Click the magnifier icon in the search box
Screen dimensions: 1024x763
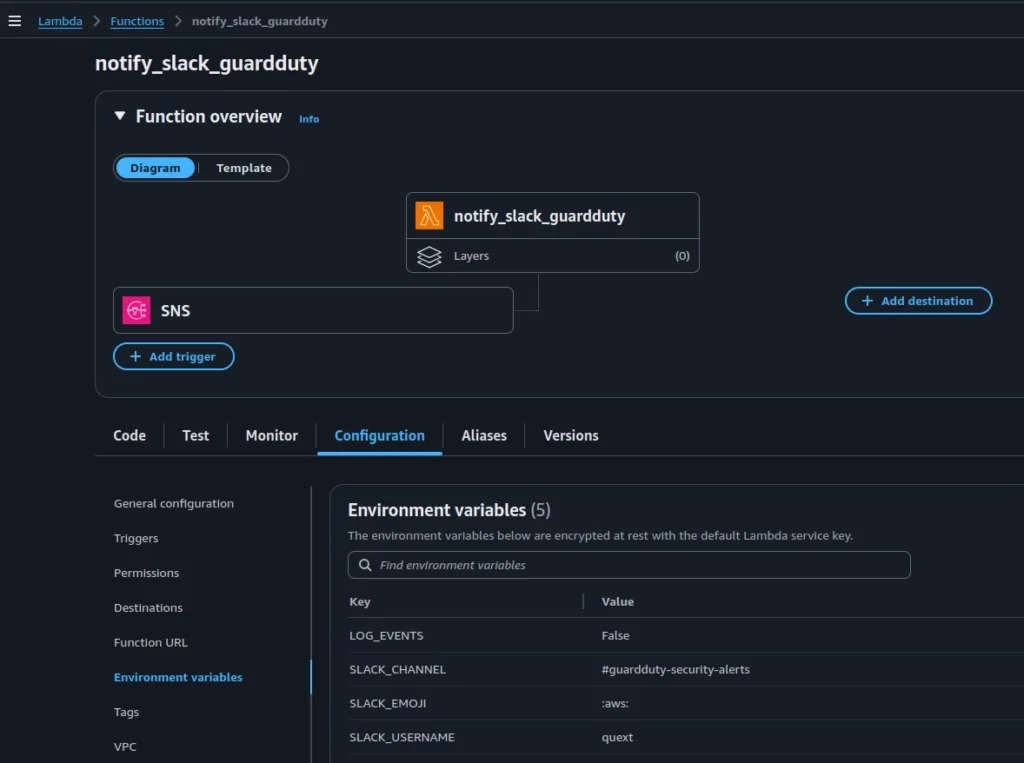(365, 565)
